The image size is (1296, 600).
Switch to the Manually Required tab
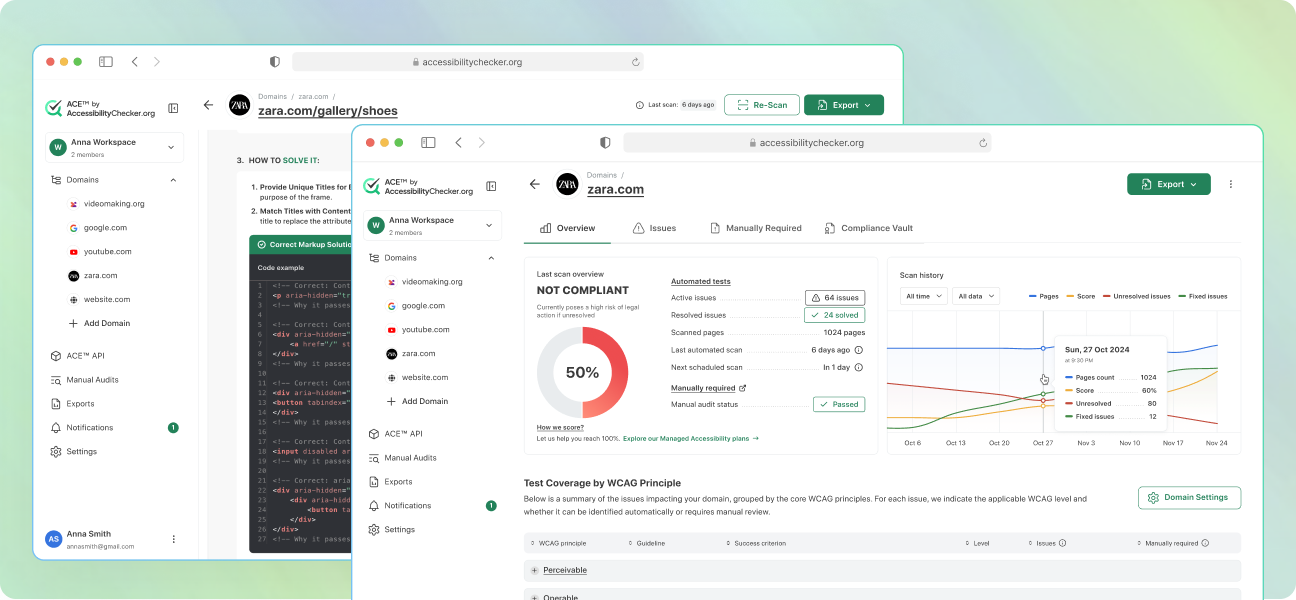coord(755,228)
